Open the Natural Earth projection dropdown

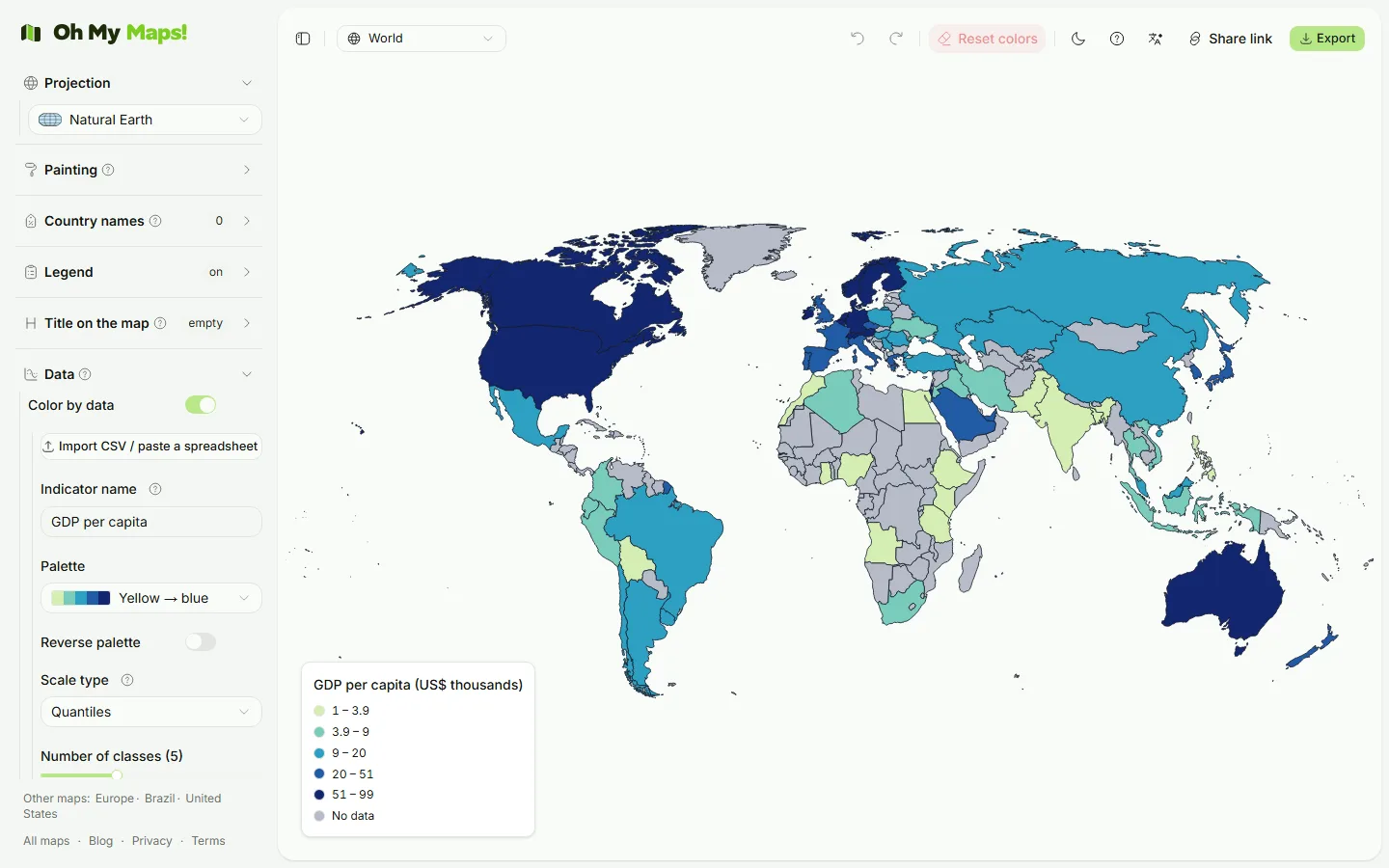[145, 120]
